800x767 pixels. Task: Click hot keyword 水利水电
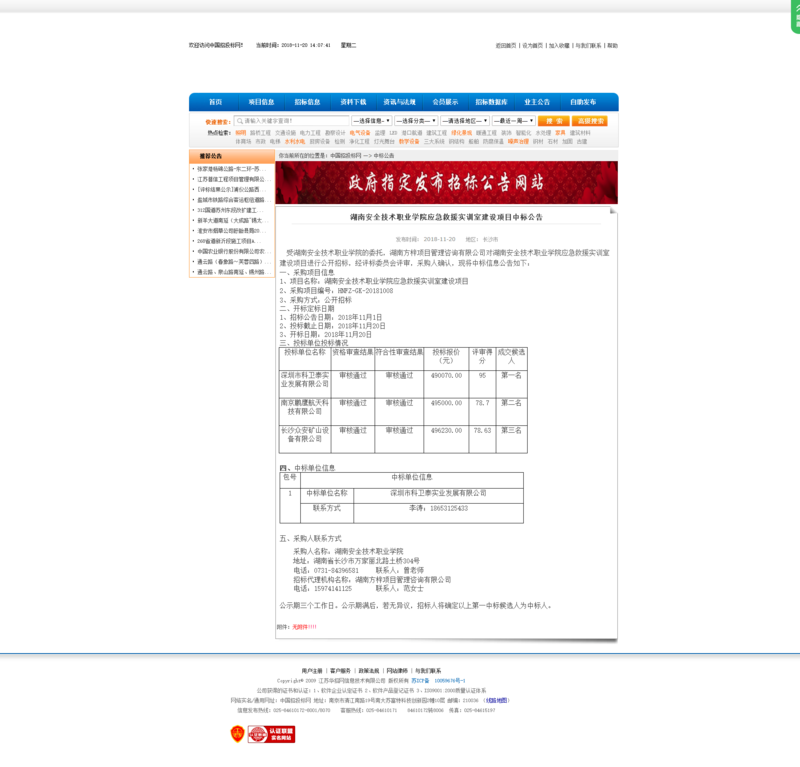(x=294, y=141)
